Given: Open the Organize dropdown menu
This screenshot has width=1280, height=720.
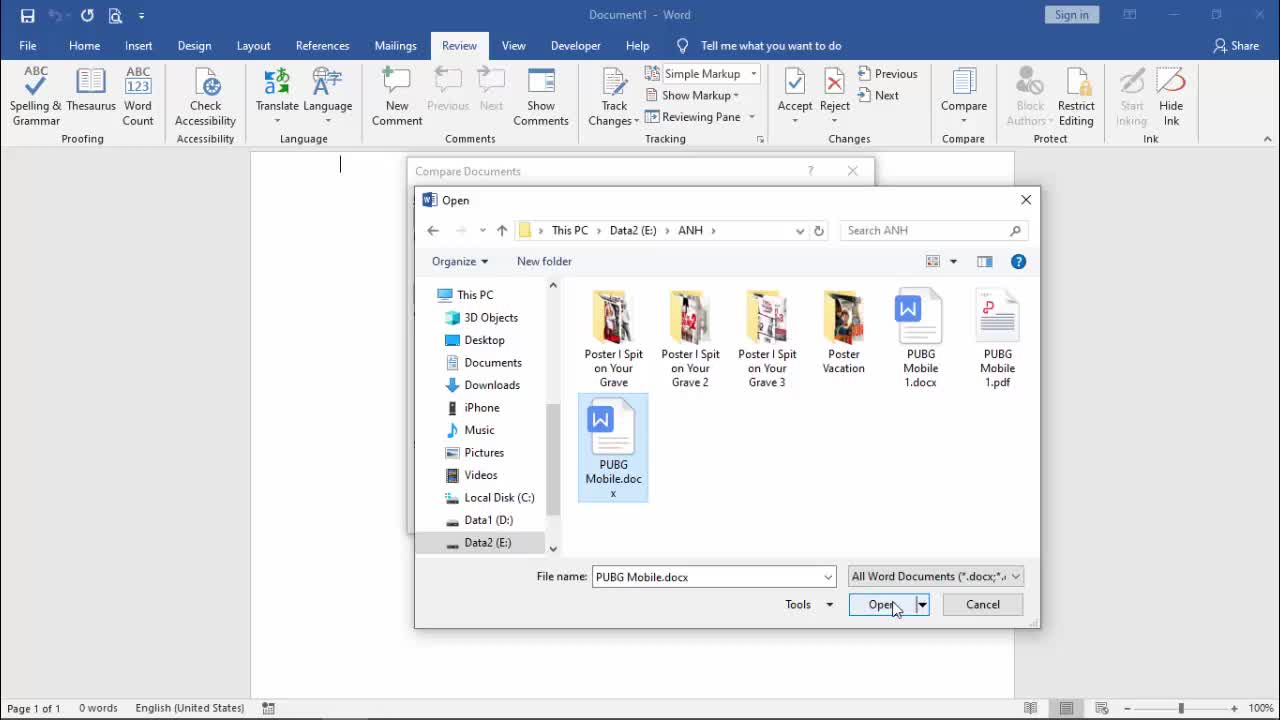Looking at the screenshot, I should (x=460, y=262).
